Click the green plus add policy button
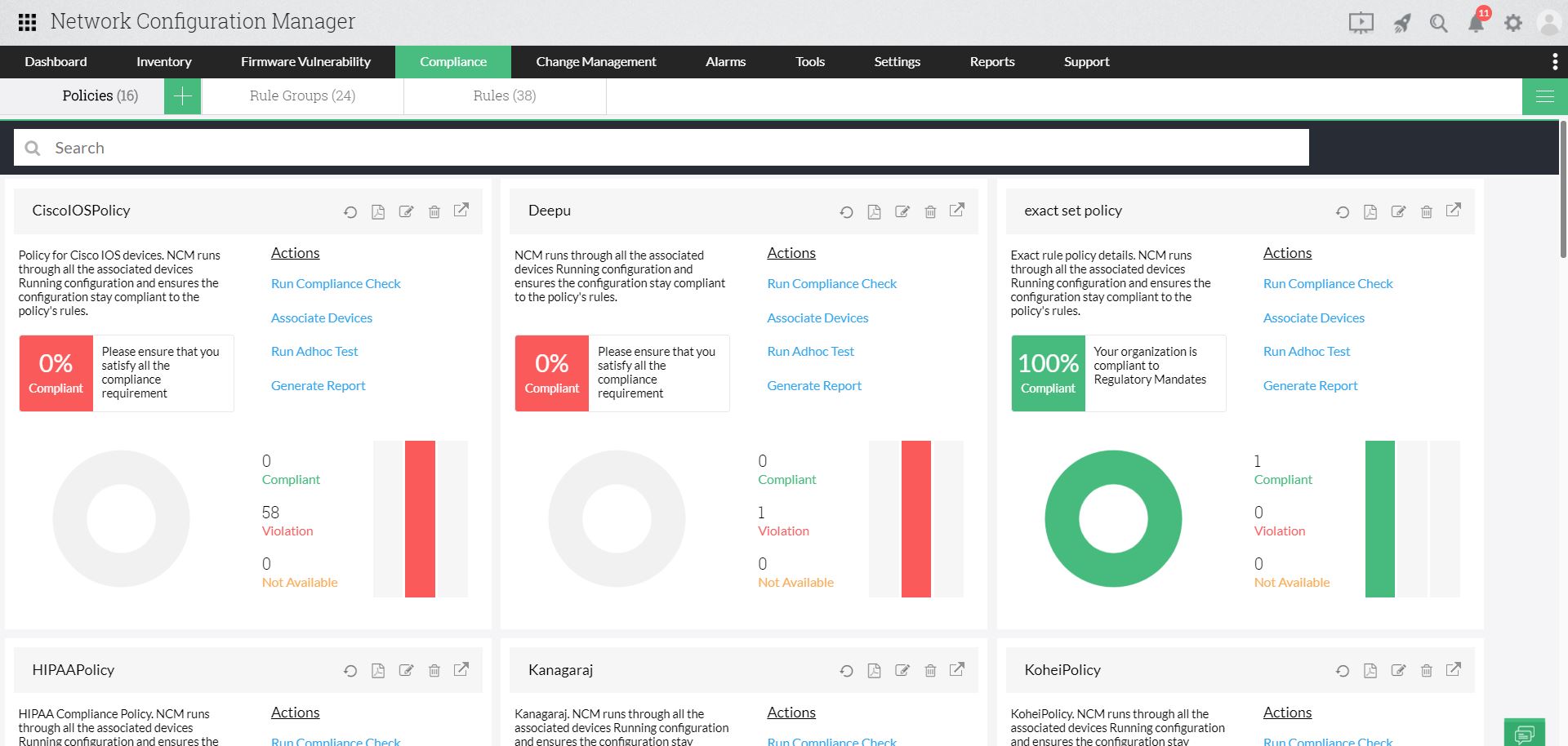Viewport: 1568px width, 746px height. 182,96
